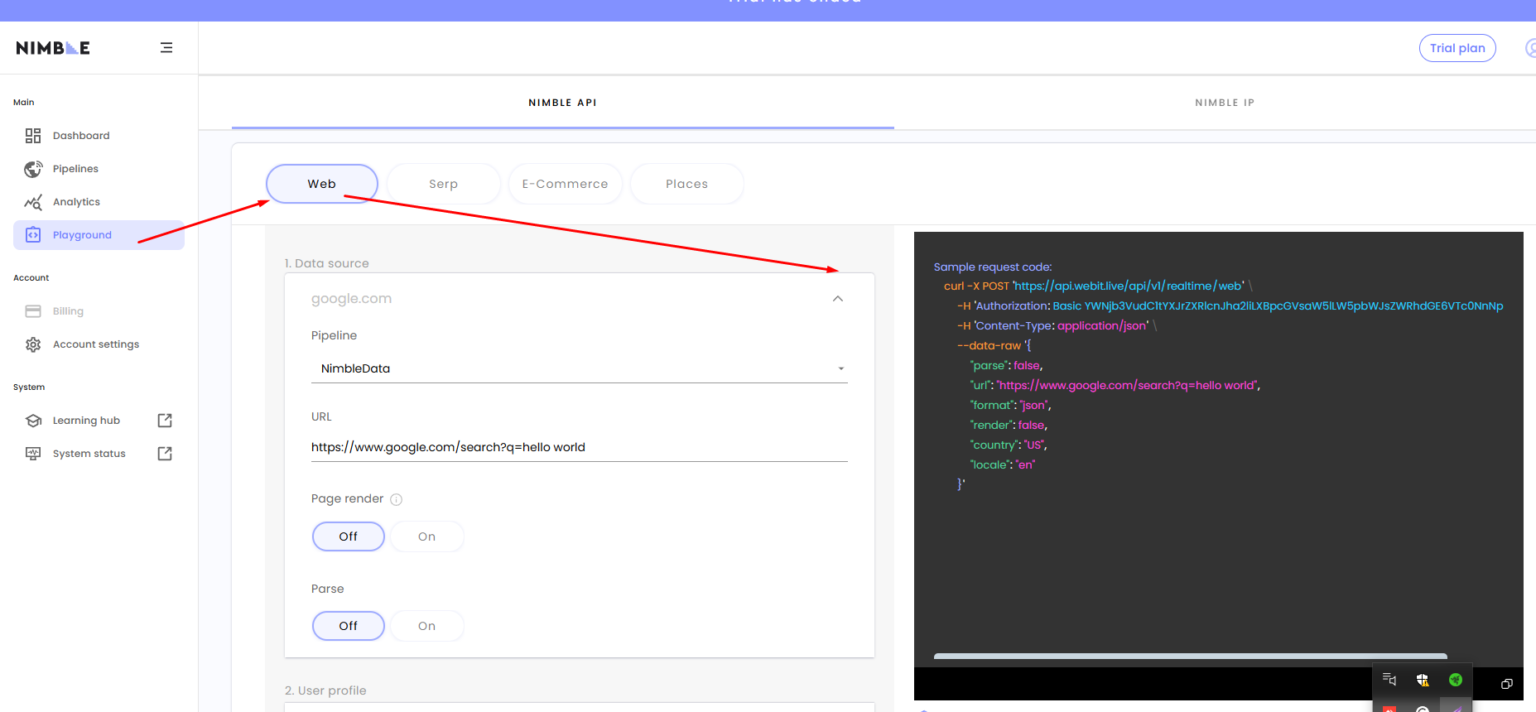Set Page render to Off
1536x712 pixels.
(348, 537)
